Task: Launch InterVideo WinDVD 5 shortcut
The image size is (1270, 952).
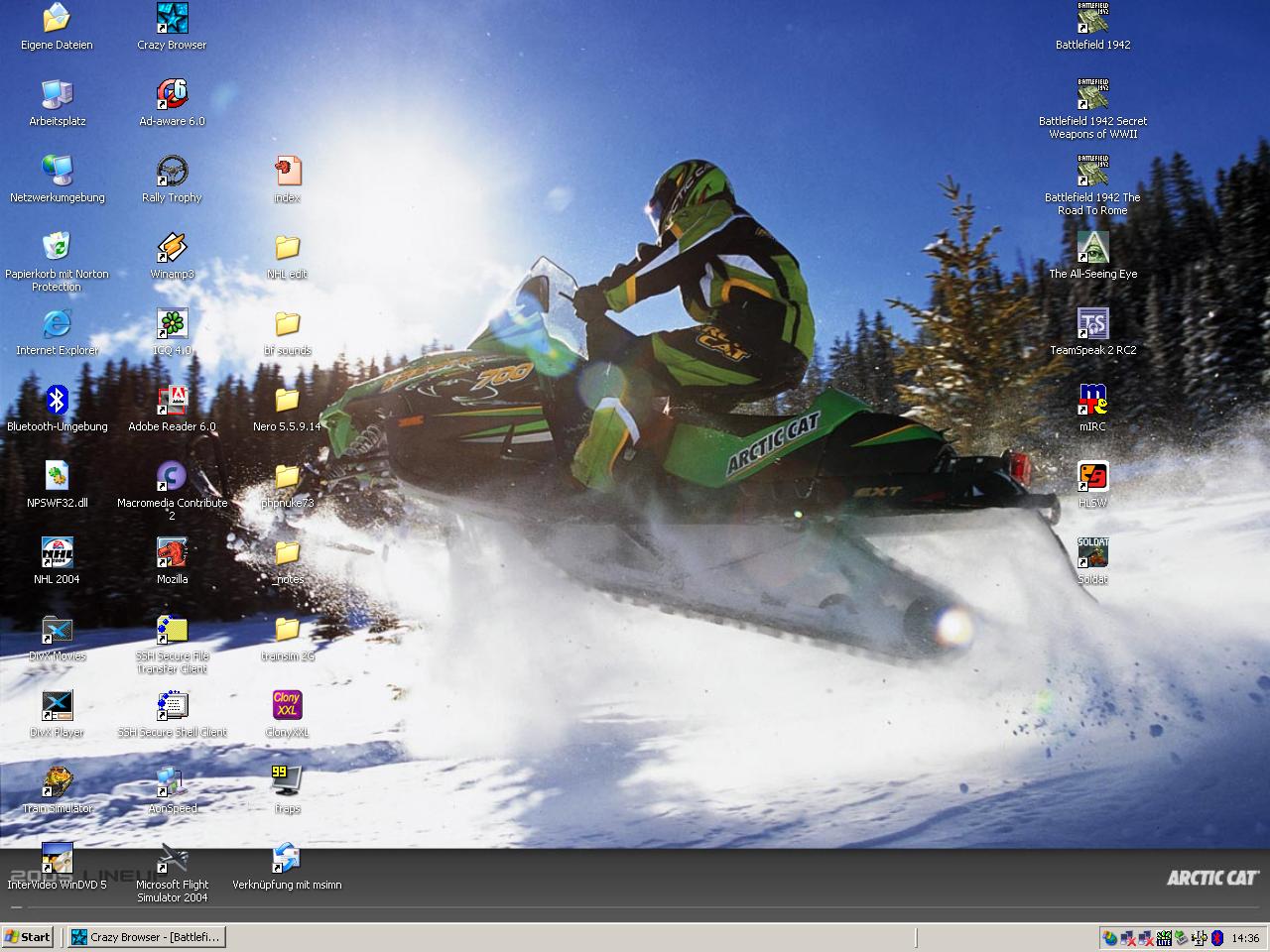Action: [x=57, y=858]
